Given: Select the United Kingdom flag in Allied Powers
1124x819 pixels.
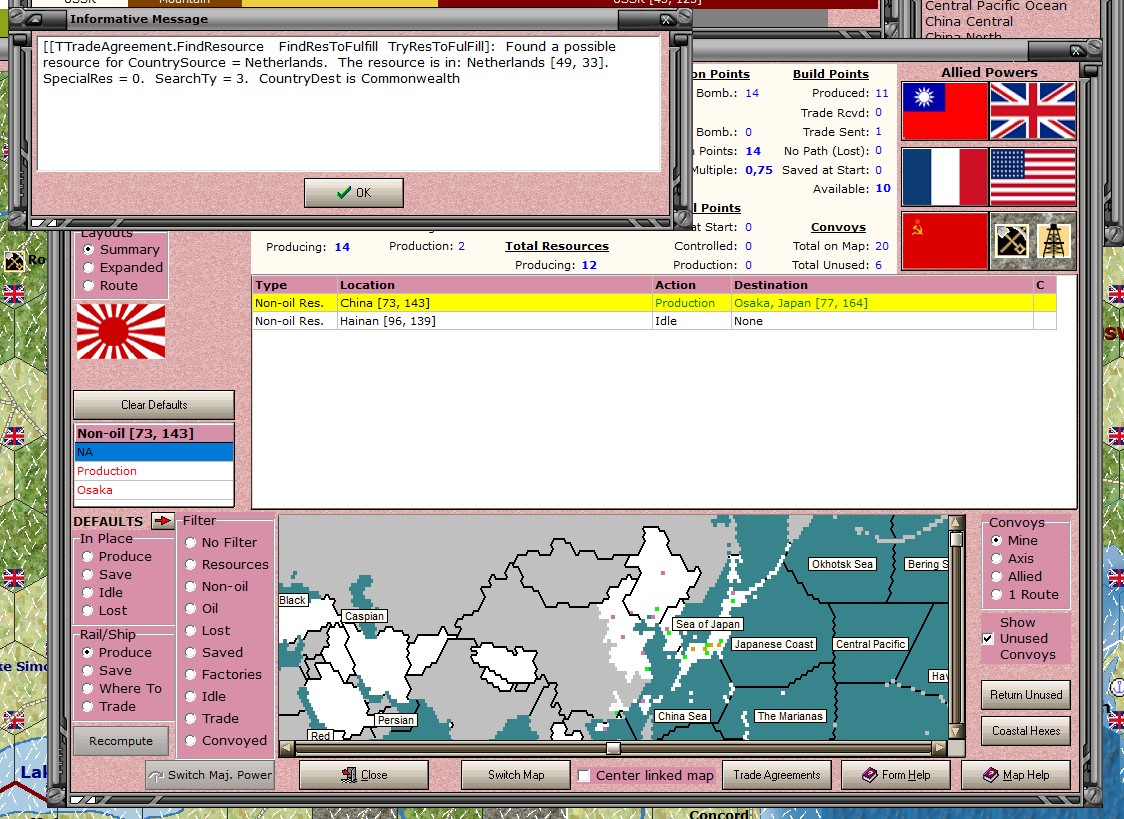Looking at the screenshot, I should click(1033, 110).
